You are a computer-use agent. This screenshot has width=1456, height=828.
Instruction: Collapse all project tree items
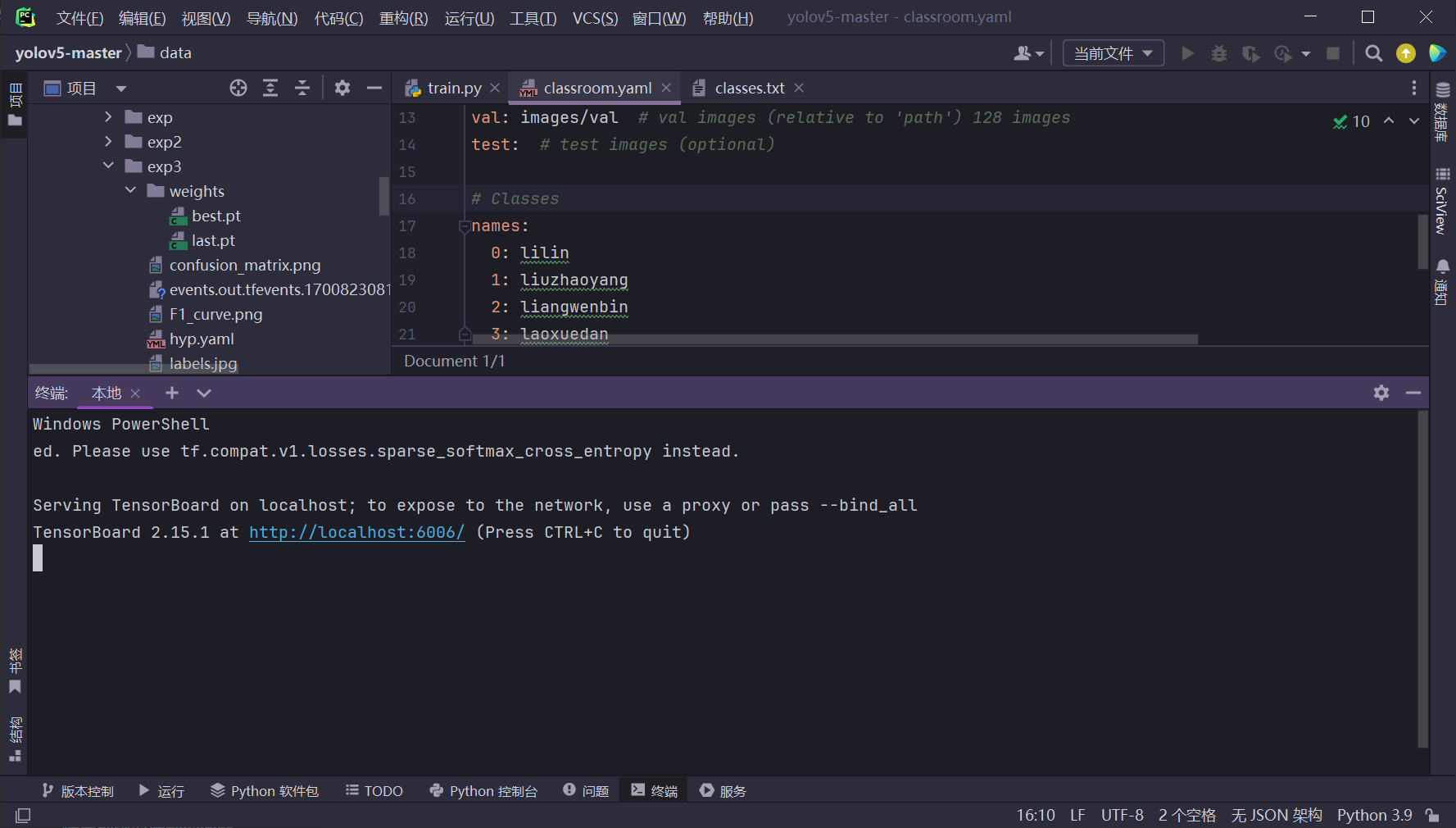point(302,88)
